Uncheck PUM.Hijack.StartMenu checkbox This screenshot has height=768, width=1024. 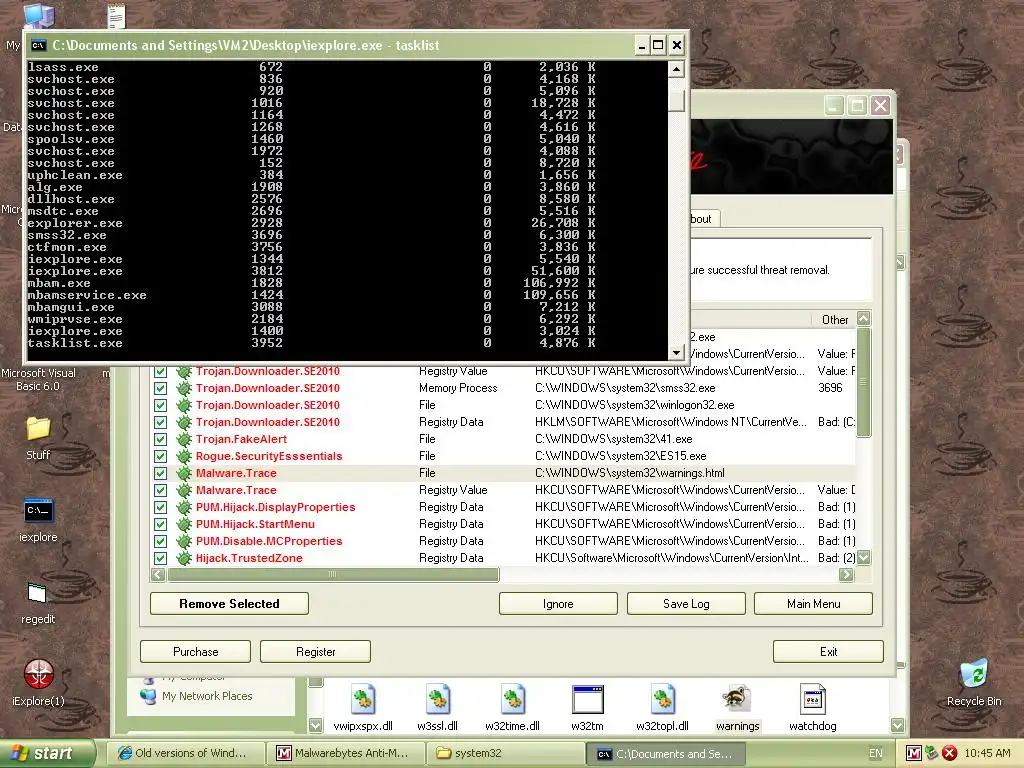(160, 524)
